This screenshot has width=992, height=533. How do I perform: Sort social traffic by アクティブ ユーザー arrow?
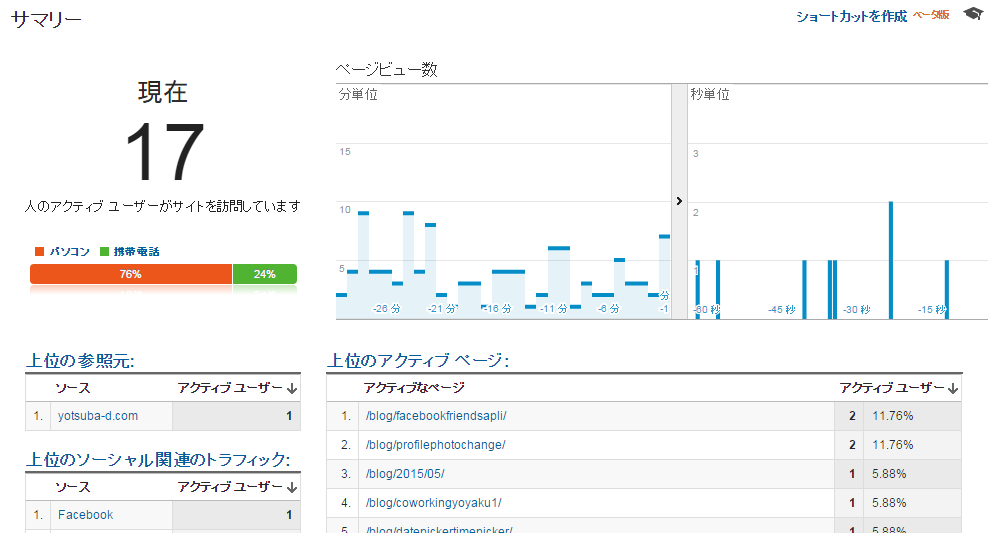point(292,487)
